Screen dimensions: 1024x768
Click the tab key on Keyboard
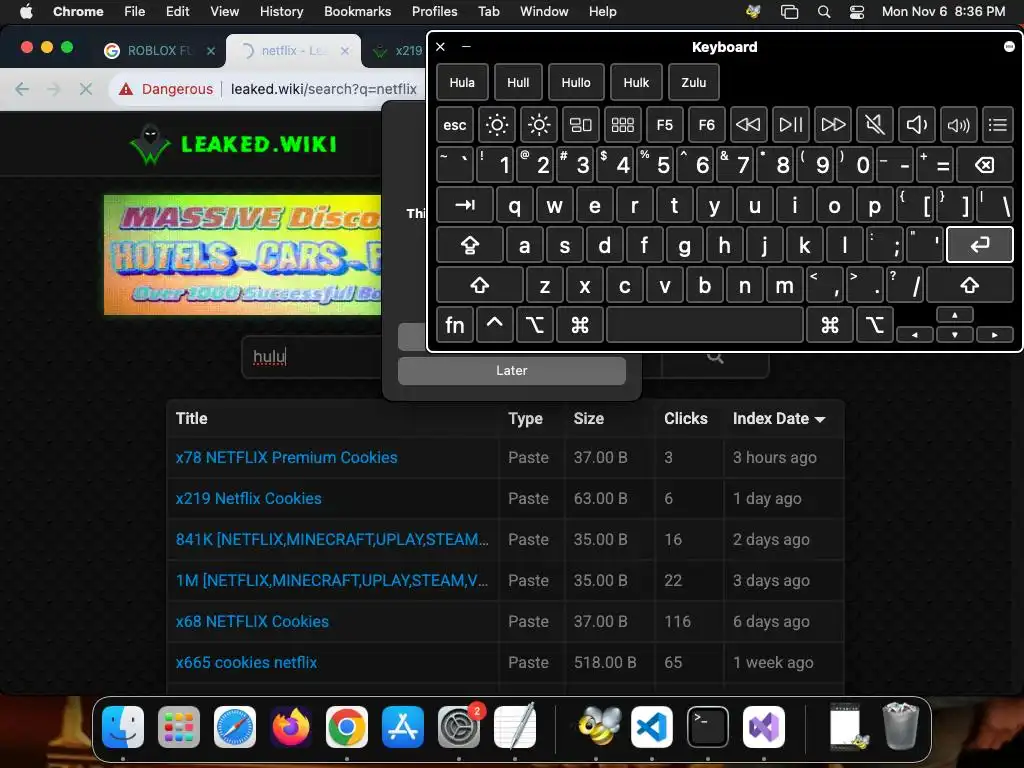(464, 205)
